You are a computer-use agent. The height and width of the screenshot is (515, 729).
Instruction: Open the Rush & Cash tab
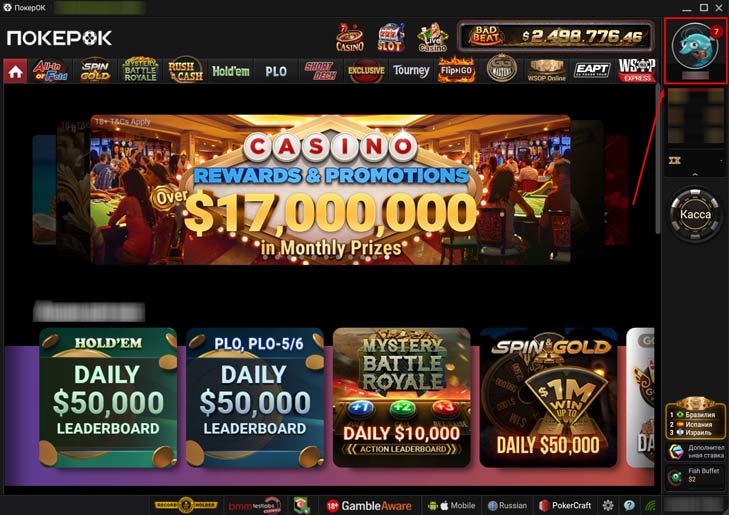coord(186,71)
